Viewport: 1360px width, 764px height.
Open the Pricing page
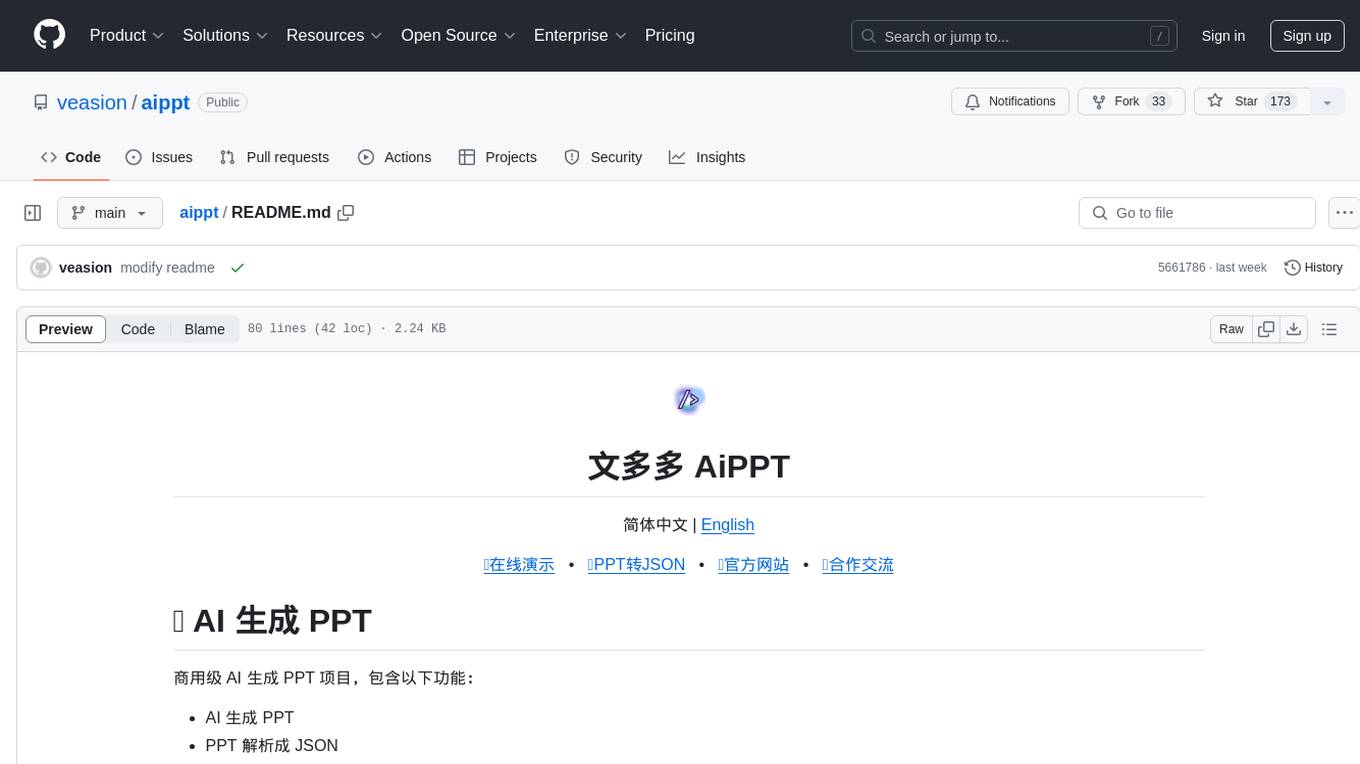[670, 35]
